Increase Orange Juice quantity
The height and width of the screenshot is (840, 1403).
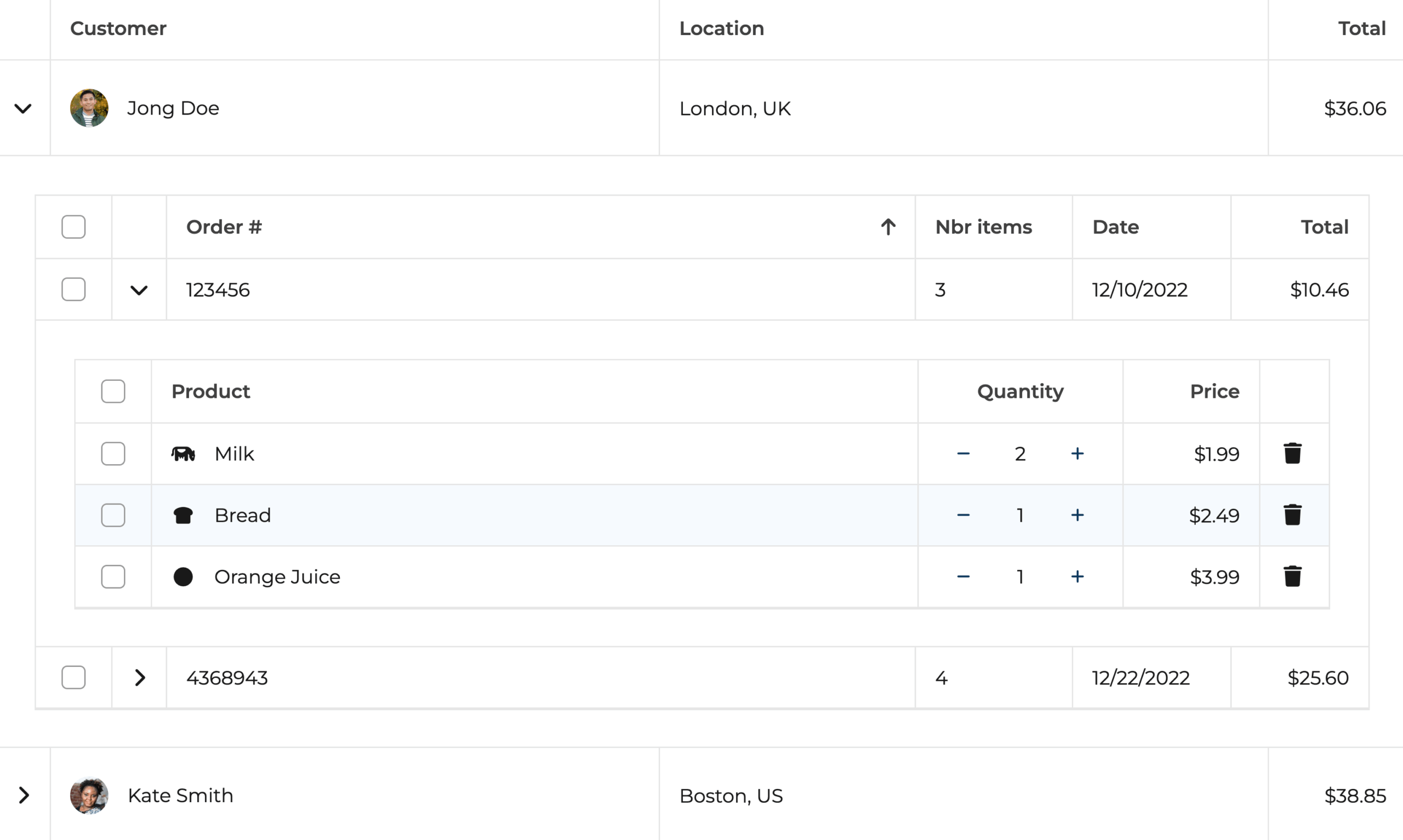tap(1077, 576)
